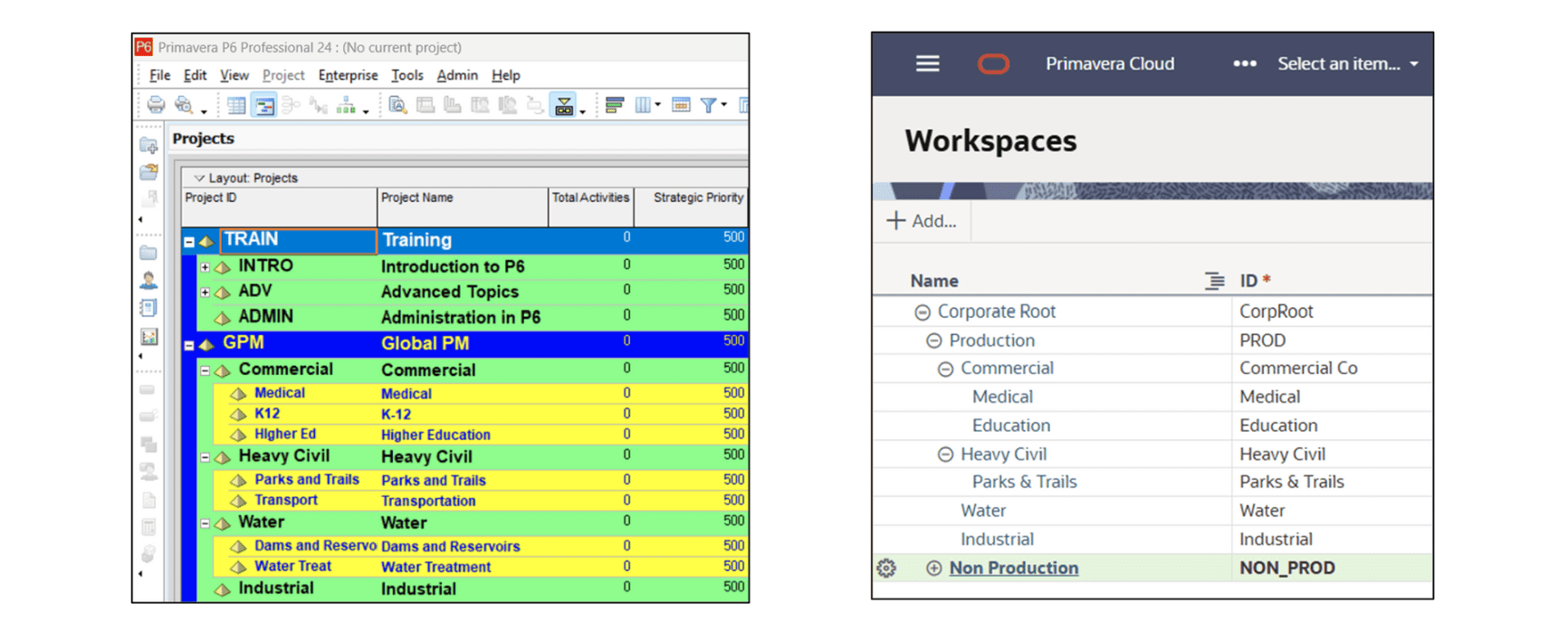Sort by the Total Activities column header
Viewport: 1568px width, 623px height.
point(591,207)
